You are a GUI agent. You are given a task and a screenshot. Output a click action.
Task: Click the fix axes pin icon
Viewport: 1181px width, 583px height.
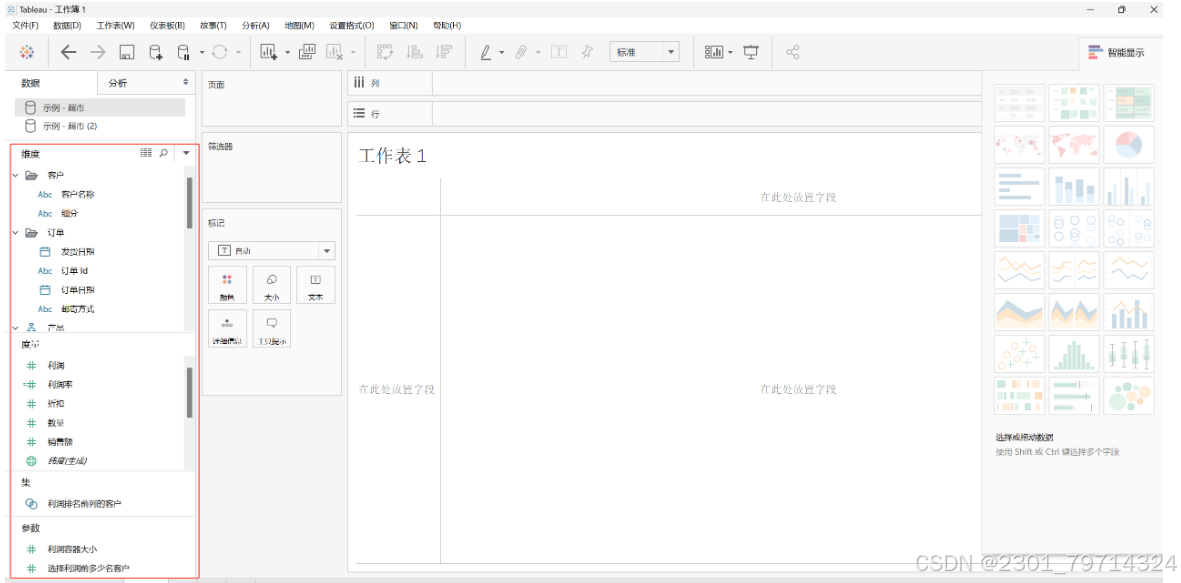coord(587,52)
